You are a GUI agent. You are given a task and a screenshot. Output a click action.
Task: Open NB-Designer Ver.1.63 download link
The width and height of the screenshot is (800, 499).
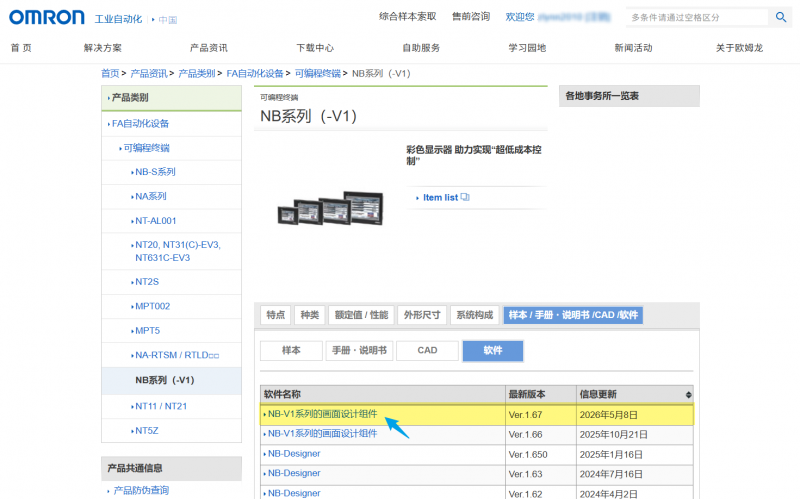(294, 473)
